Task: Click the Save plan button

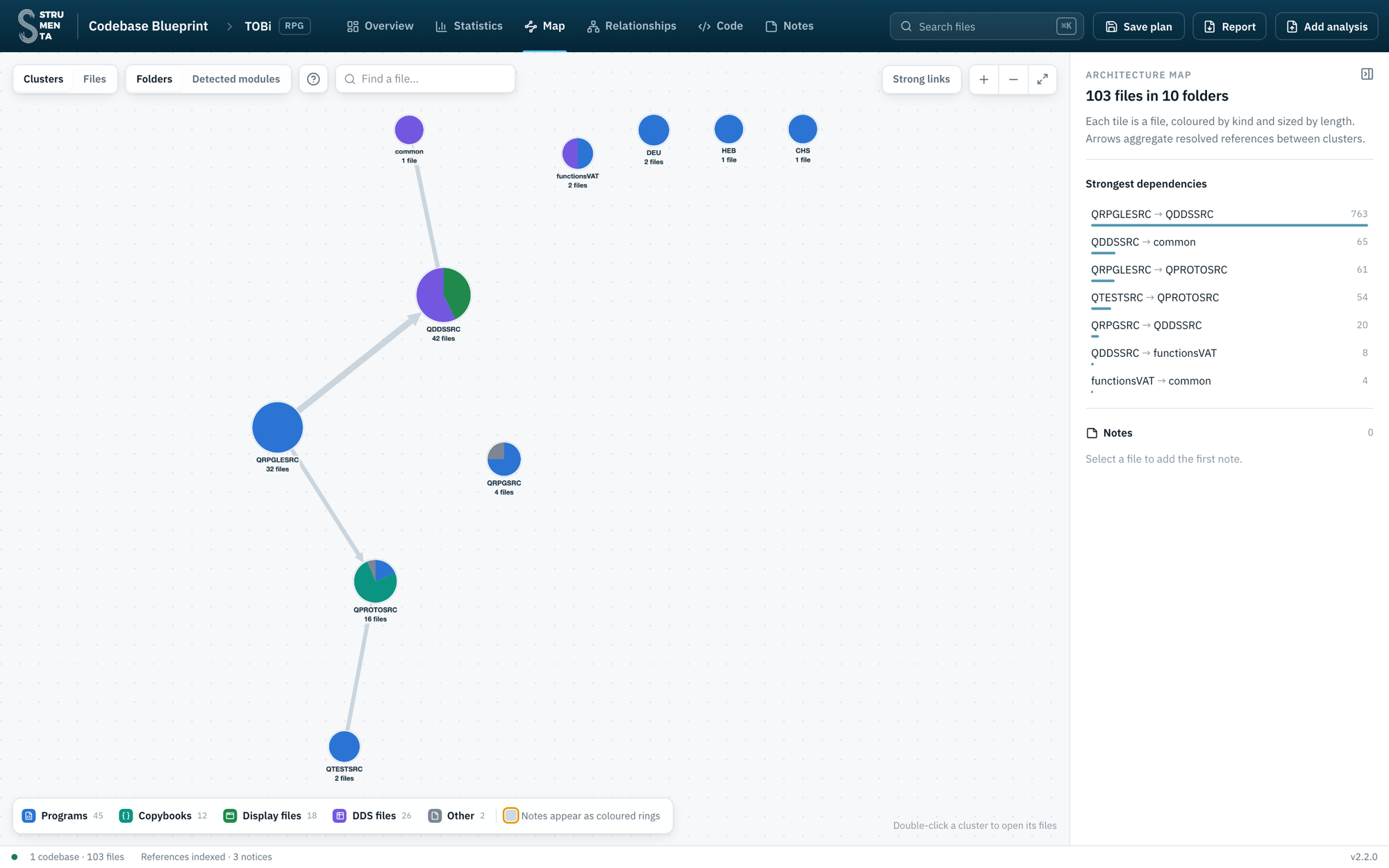Action: 1138,26
